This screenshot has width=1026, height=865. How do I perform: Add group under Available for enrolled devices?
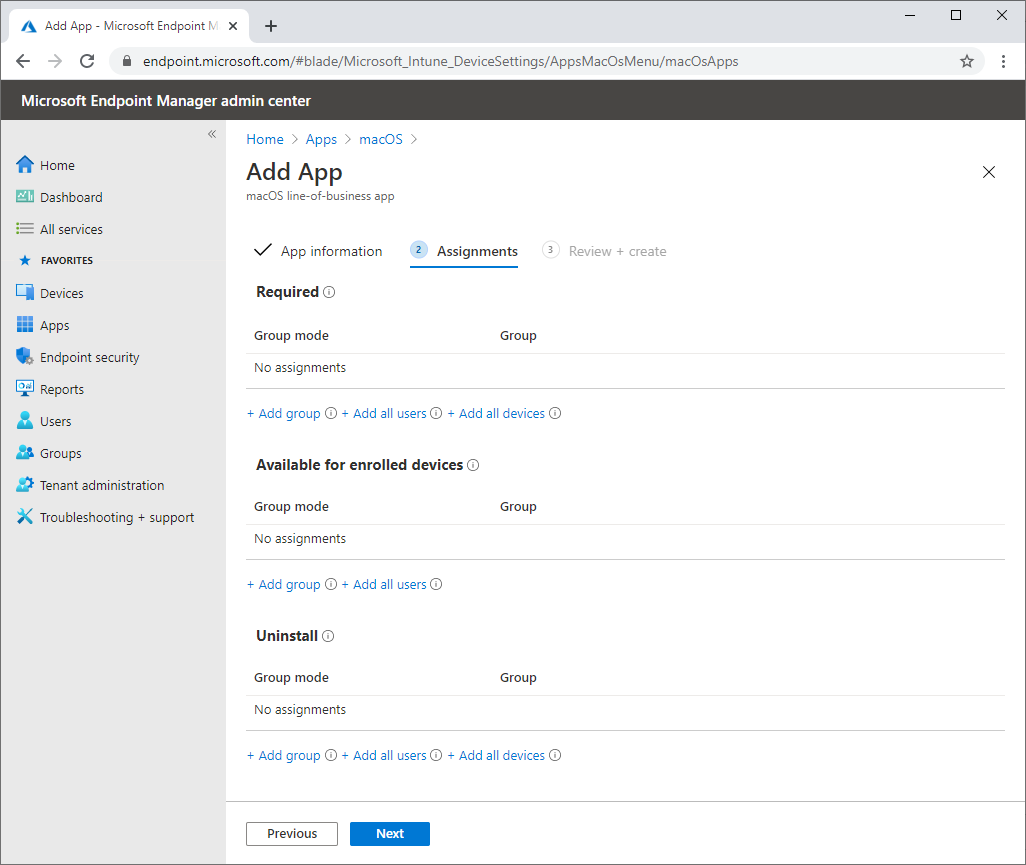point(284,584)
